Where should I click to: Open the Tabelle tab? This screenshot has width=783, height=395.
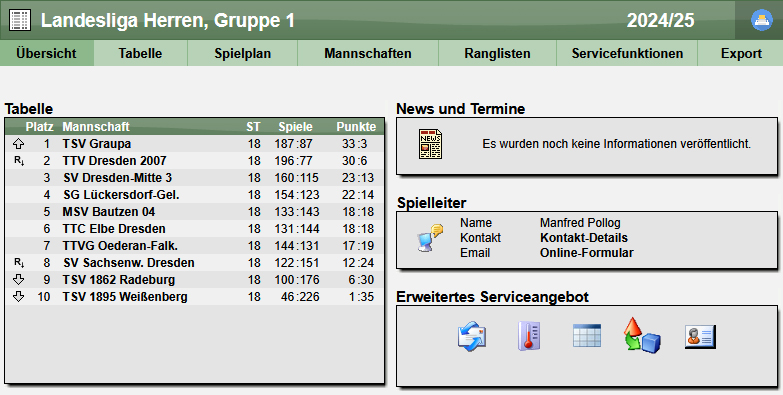coord(140,53)
